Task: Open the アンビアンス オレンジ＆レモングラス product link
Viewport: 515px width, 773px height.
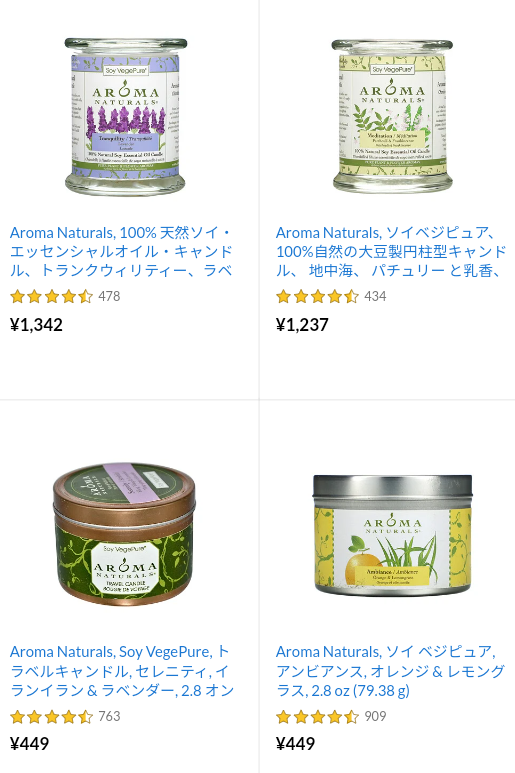Action: pos(390,671)
